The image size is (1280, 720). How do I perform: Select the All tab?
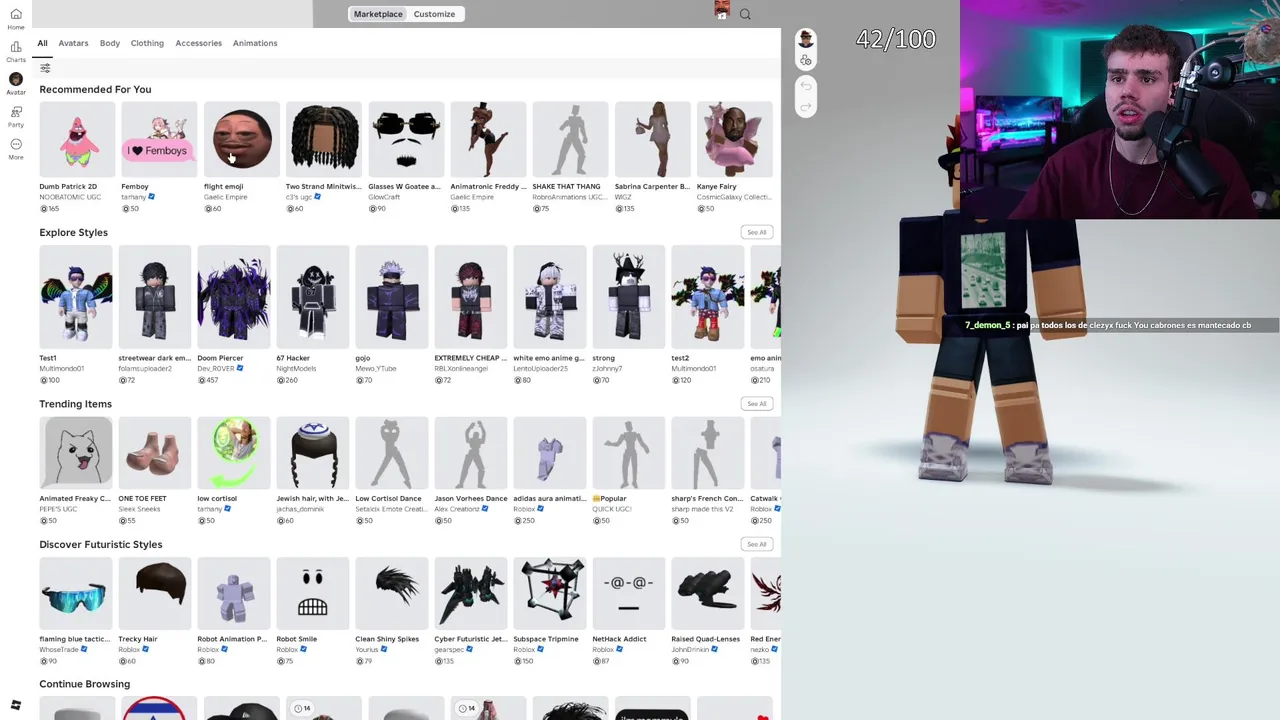coord(42,43)
